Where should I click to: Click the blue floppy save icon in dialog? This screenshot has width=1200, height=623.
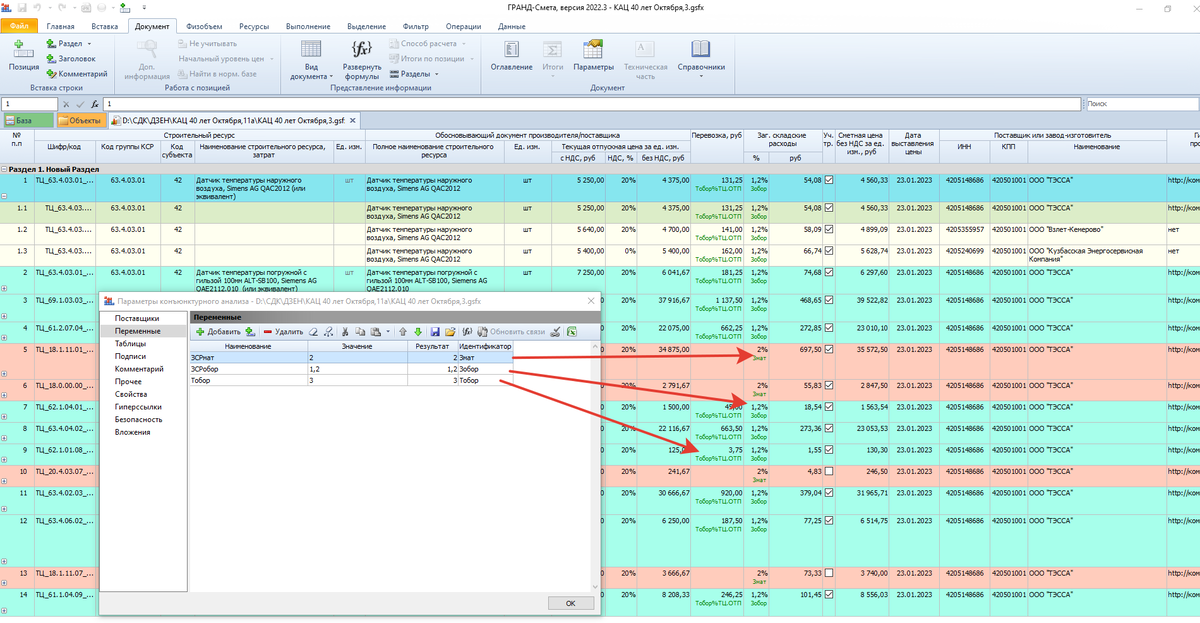click(x=435, y=331)
